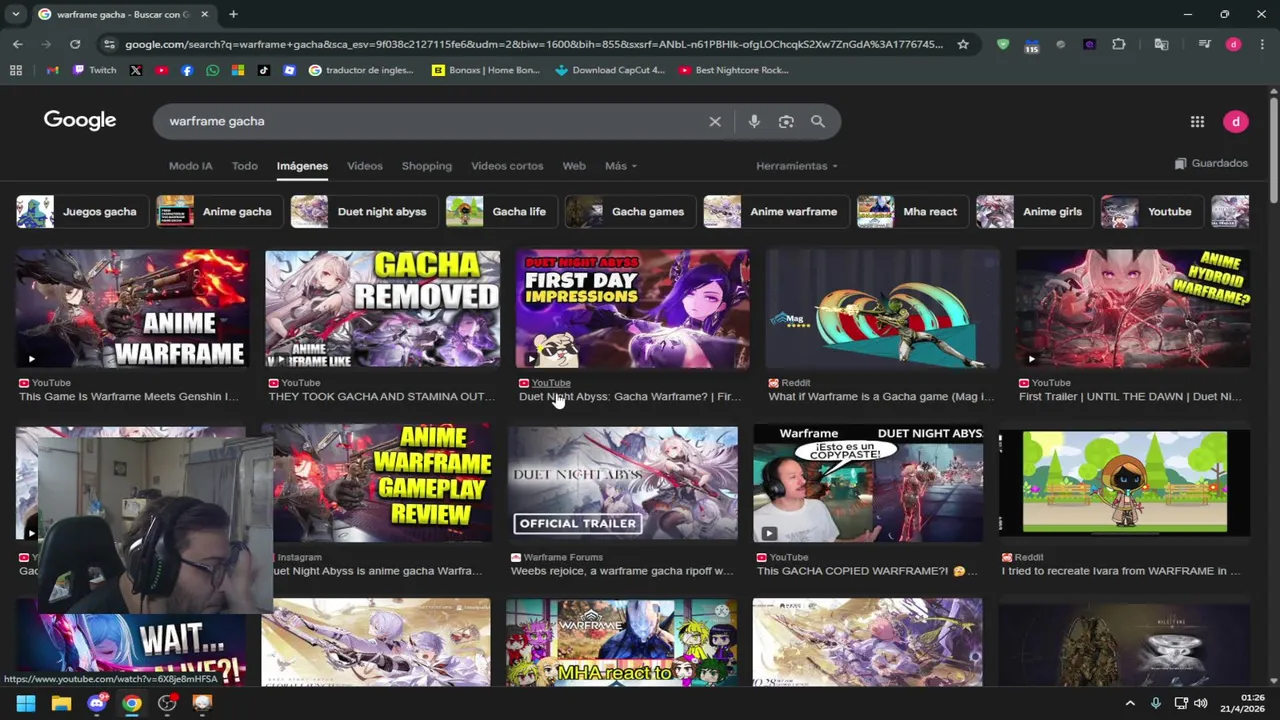1280x720 pixels.
Task: Switch to the Todo tab
Action: [245, 166]
